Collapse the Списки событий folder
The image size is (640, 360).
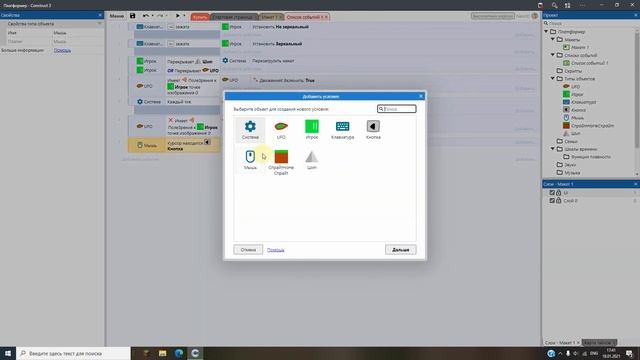(x=553, y=55)
